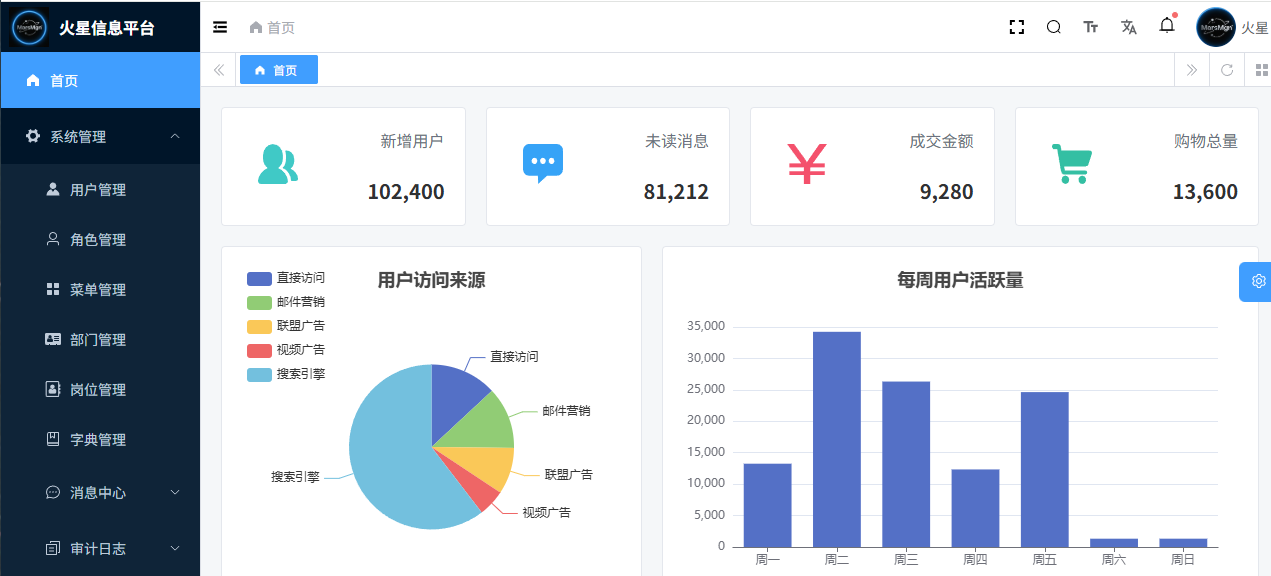Expand the 消息中心 sidebar group
This screenshot has width=1271, height=576.
100,492
